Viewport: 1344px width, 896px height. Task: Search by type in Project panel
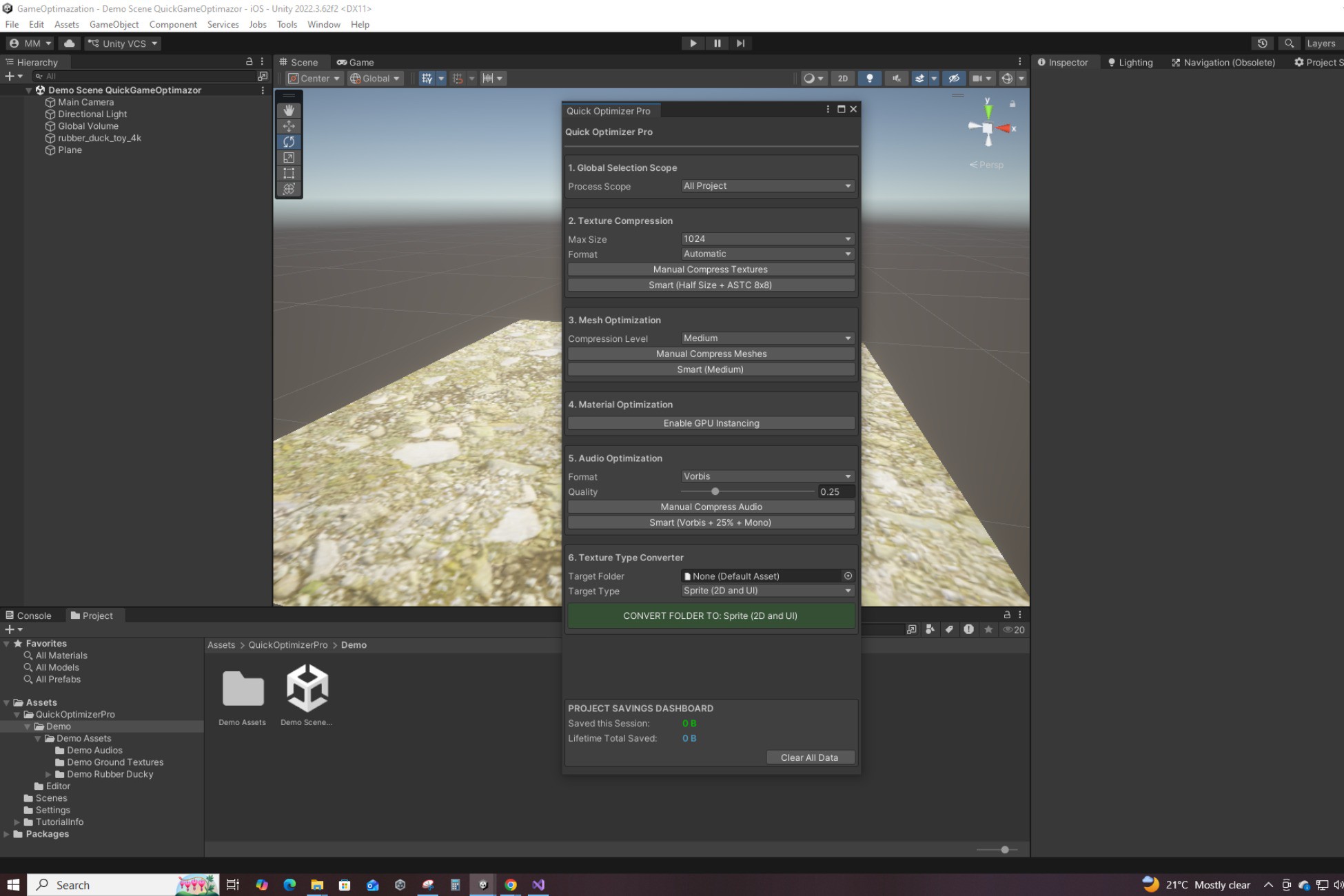[x=930, y=629]
